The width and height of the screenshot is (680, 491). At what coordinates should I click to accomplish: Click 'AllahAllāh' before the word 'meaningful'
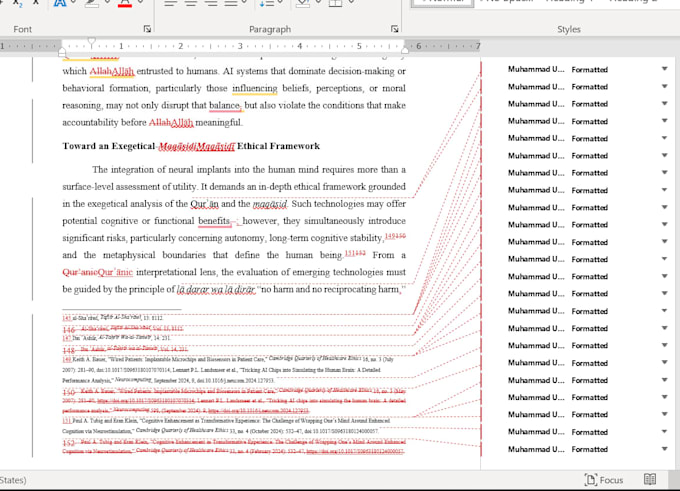click(171, 123)
